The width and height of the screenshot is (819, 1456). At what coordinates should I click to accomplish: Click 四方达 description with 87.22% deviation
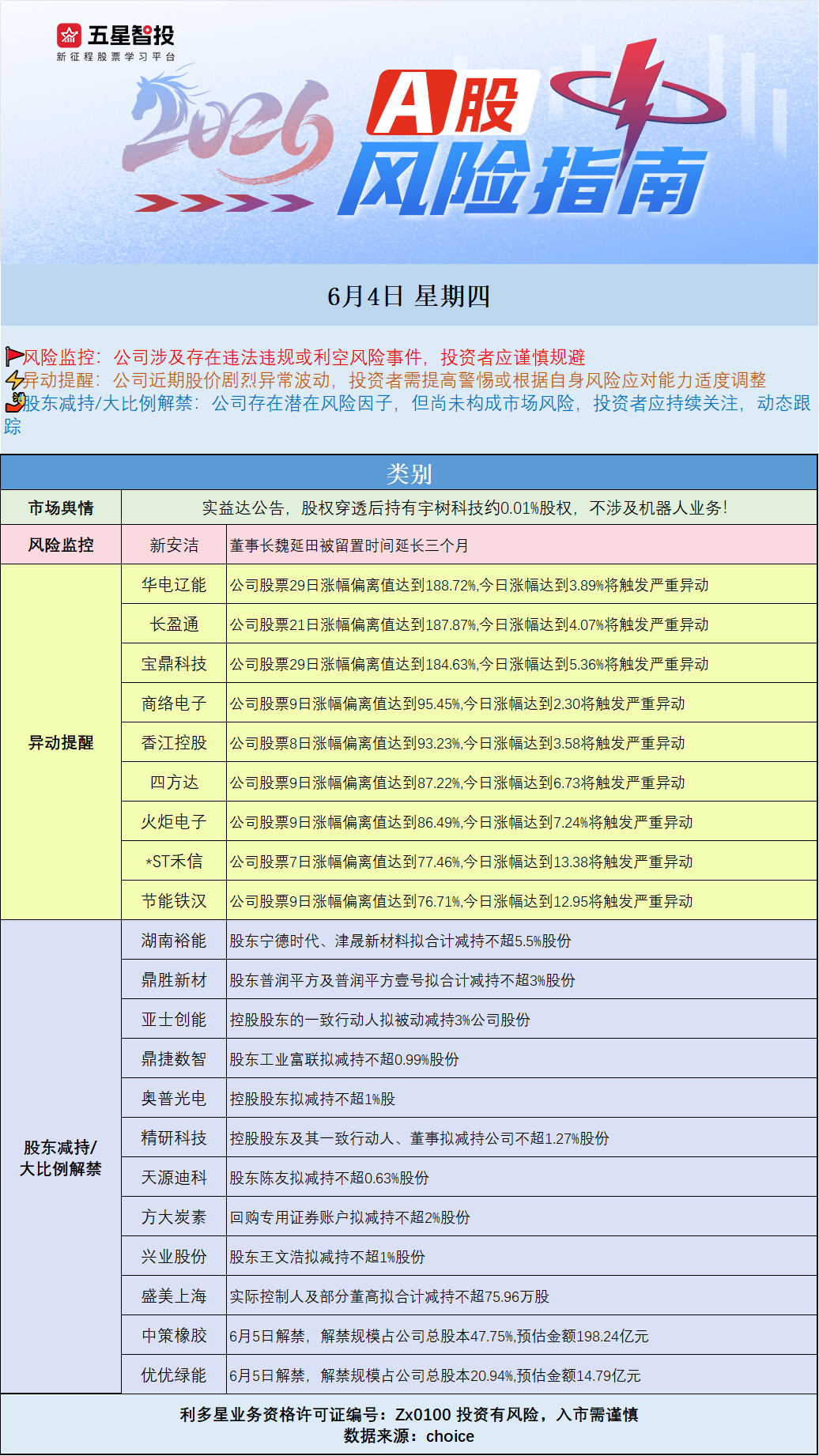457,783
